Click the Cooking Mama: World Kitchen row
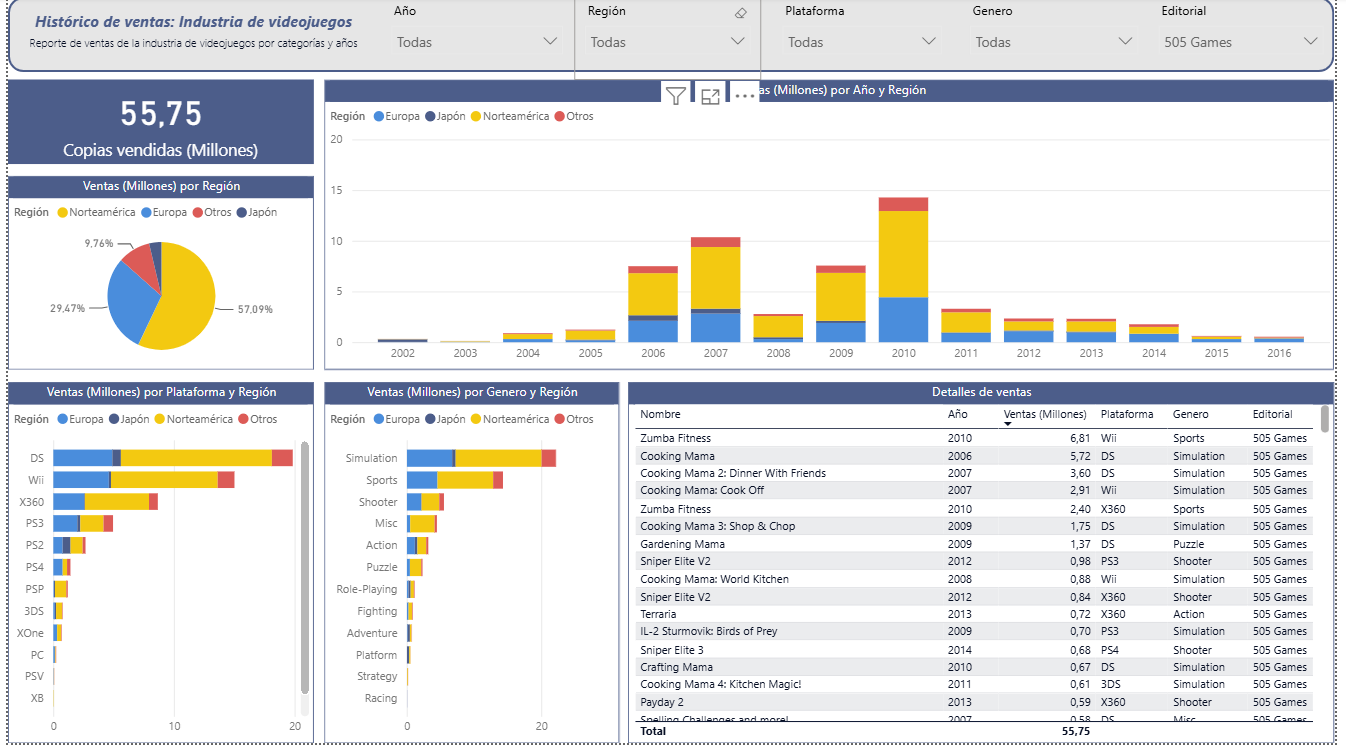 974,579
